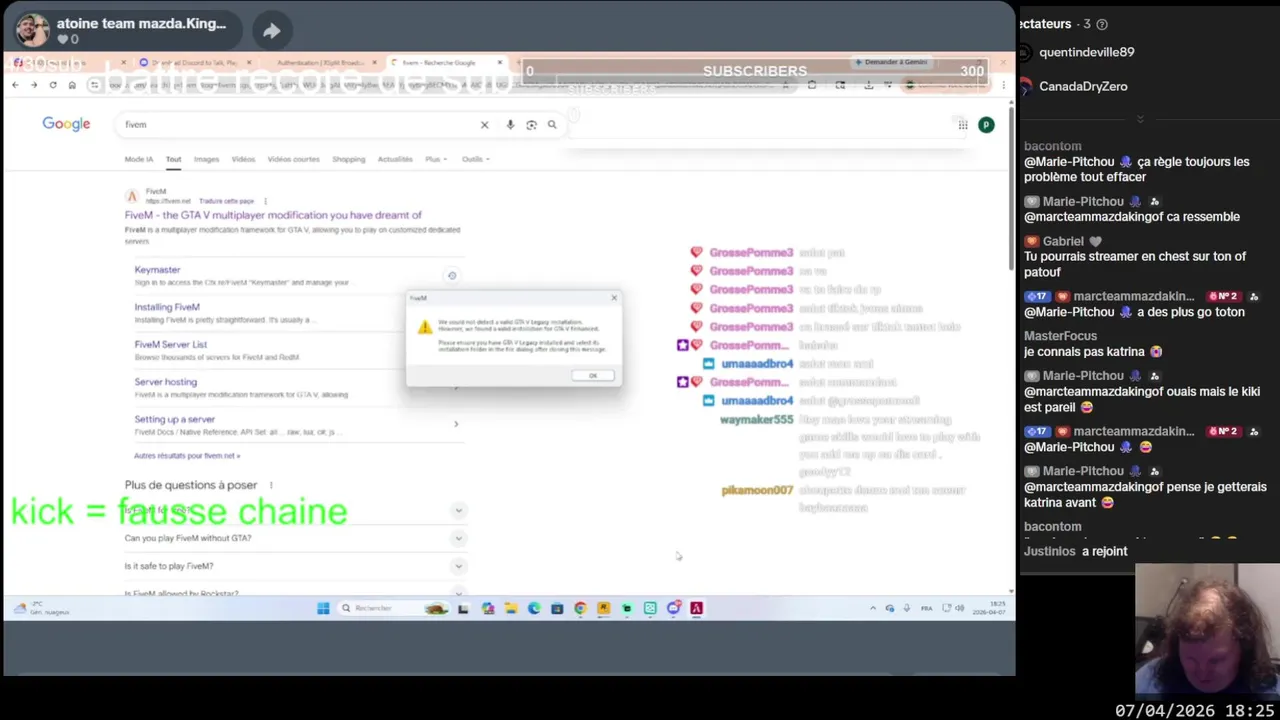This screenshot has height=720, width=1280.
Task: Click the heart likes counter under the streamer name
Action: pyautogui.click(x=68, y=39)
